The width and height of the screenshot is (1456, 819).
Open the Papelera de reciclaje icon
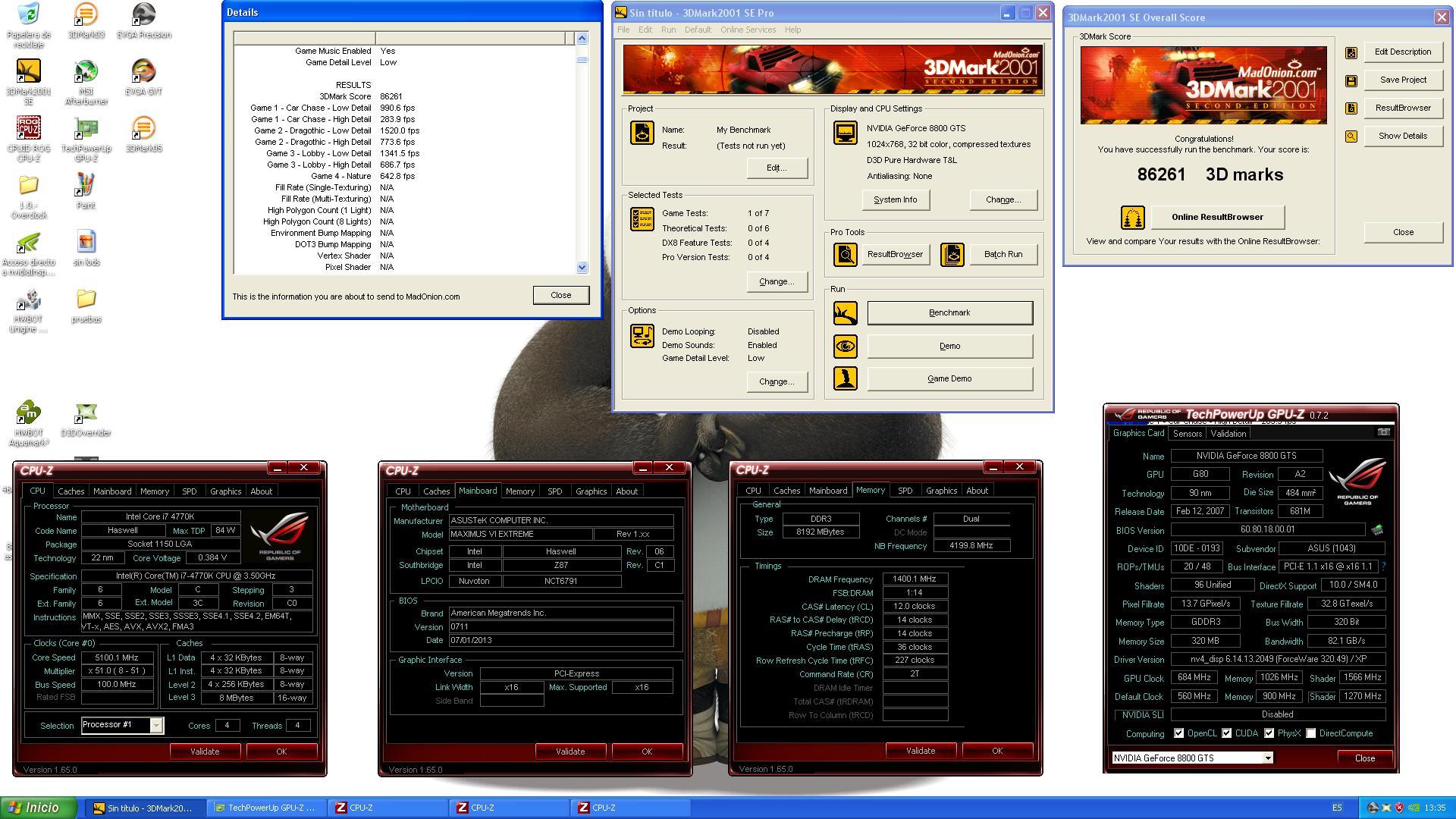28,25
